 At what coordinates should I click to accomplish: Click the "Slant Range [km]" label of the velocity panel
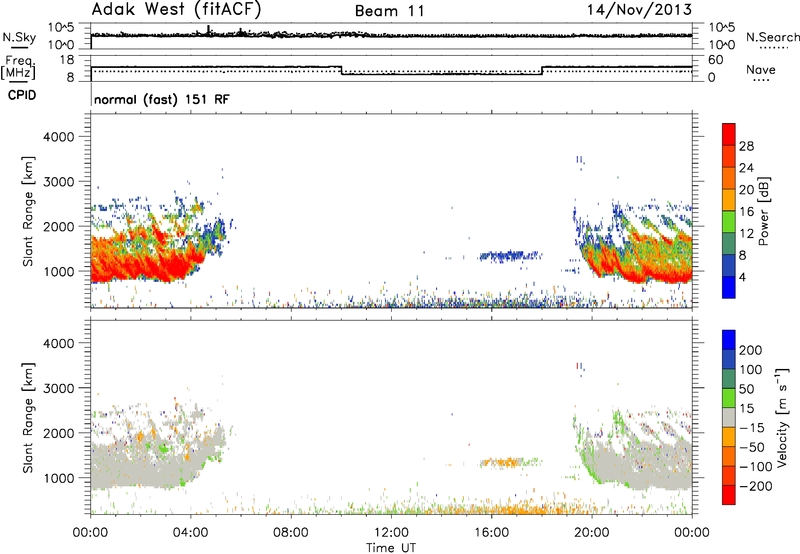pyautogui.click(x=28, y=417)
